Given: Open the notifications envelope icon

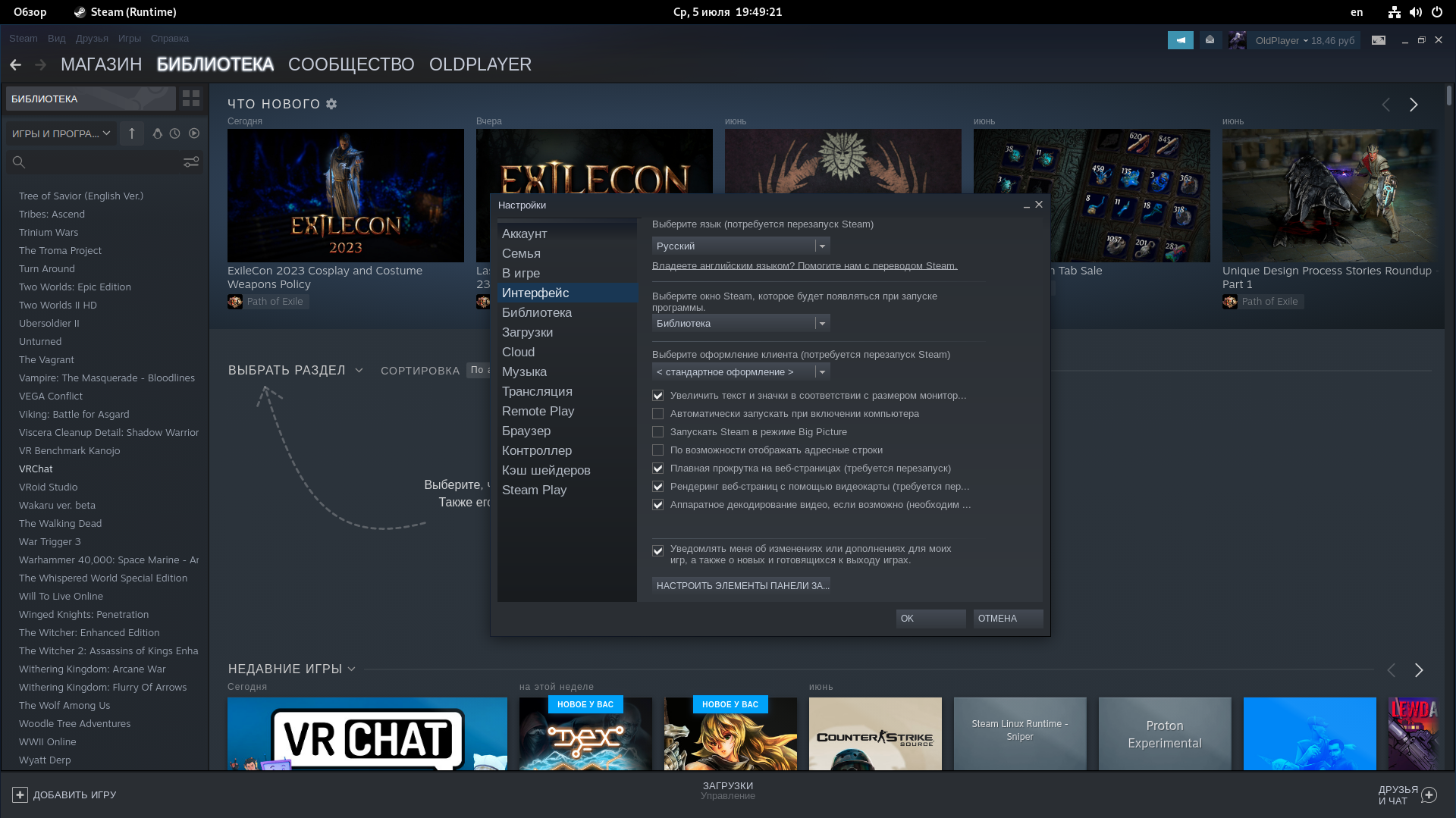Looking at the screenshot, I should [x=1210, y=40].
